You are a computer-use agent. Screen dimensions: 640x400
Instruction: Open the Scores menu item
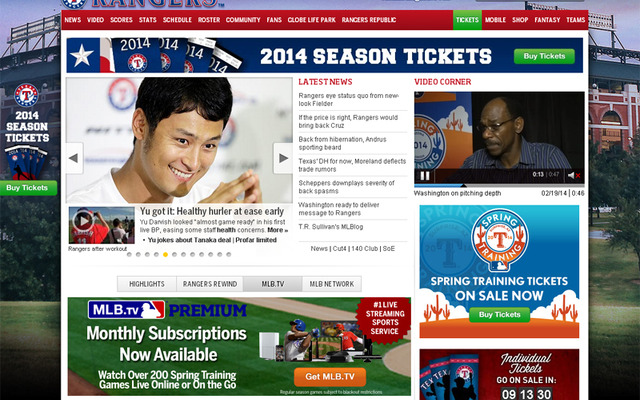point(121,20)
